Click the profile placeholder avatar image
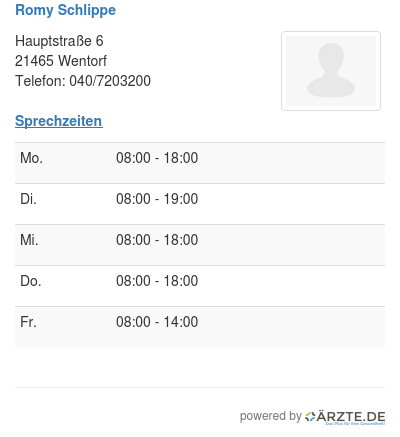This screenshot has height=437, width=400. pyautogui.click(x=331, y=71)
